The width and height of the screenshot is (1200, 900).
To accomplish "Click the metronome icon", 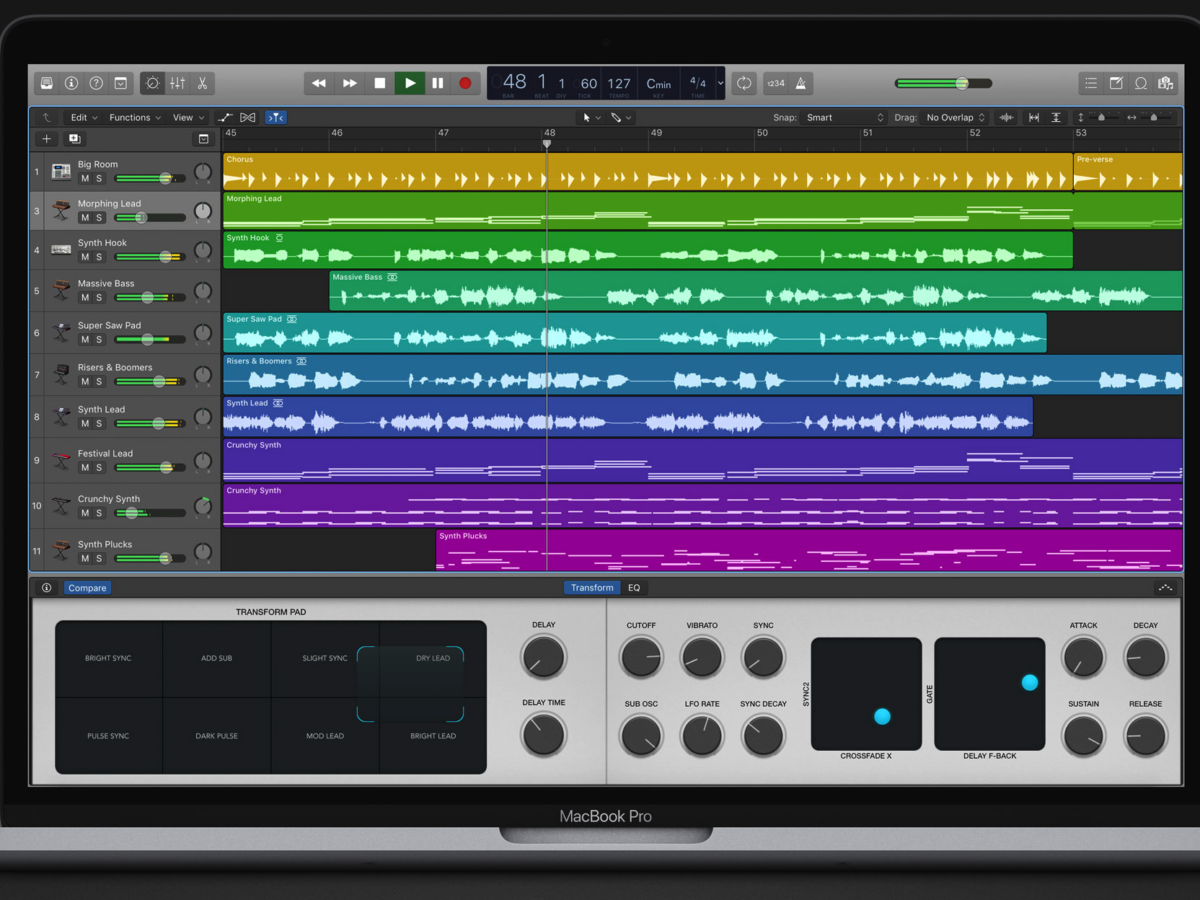I will coord(801,83).
